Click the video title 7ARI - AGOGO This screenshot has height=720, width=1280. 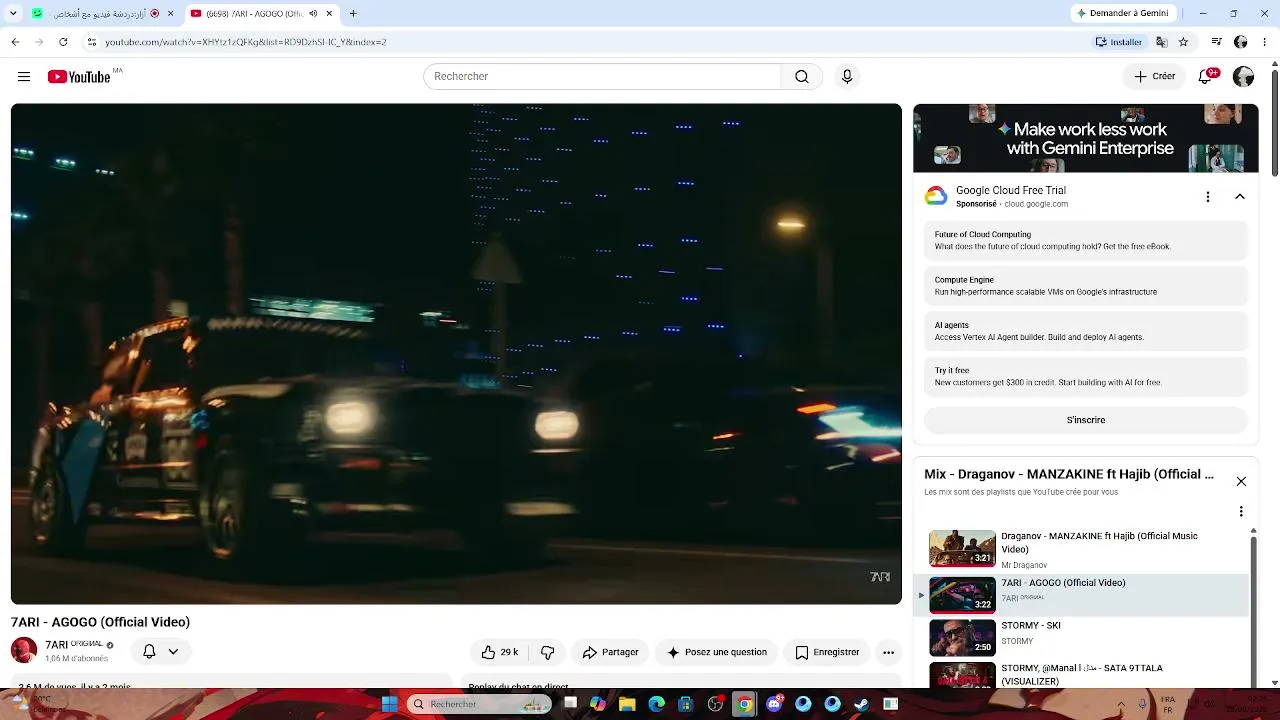tap(100, 622)
